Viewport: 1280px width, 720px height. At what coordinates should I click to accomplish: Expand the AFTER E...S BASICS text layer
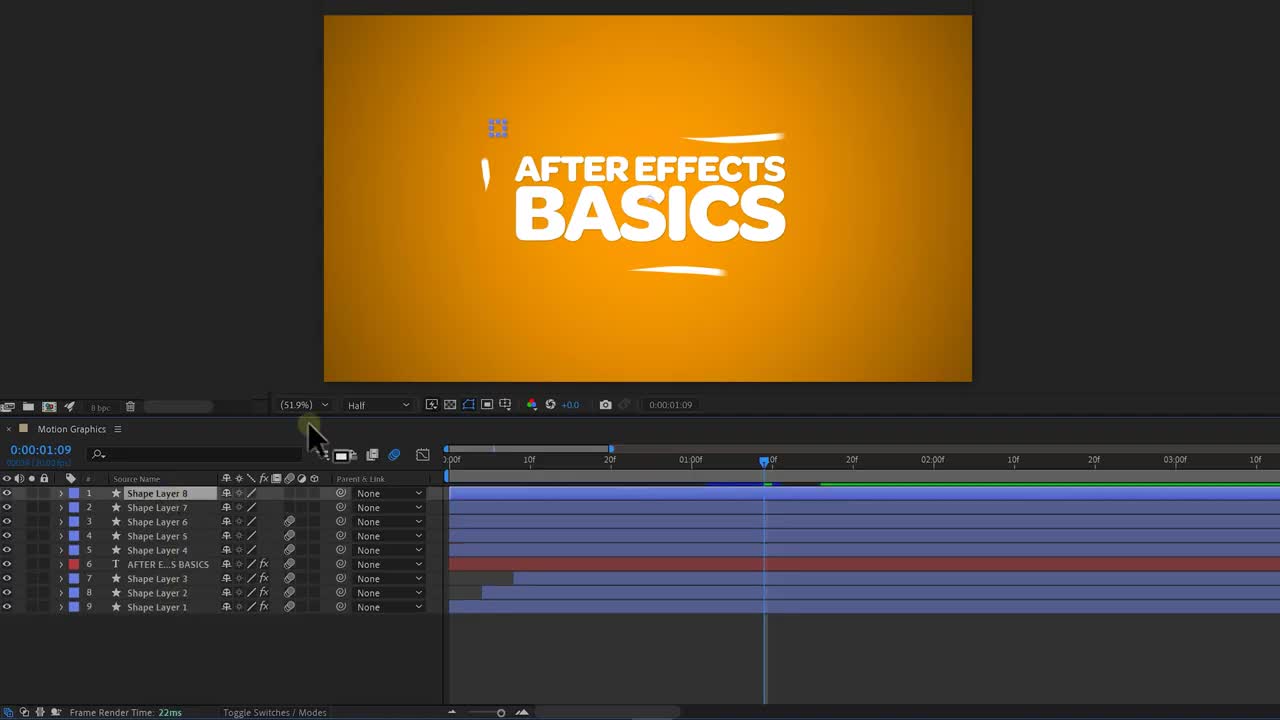pos(60,564)
